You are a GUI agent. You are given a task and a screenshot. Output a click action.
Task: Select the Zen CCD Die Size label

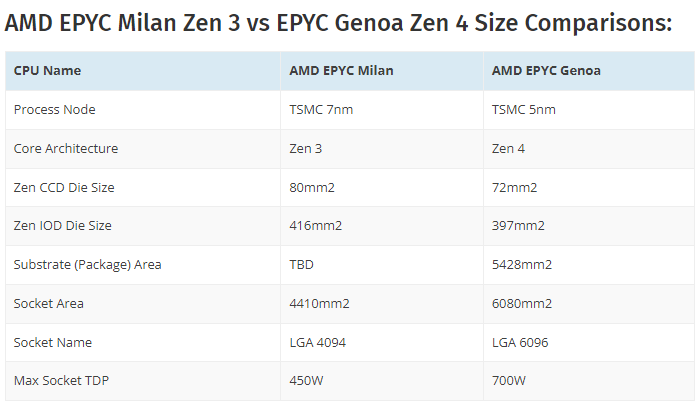(x=64, y=187)
